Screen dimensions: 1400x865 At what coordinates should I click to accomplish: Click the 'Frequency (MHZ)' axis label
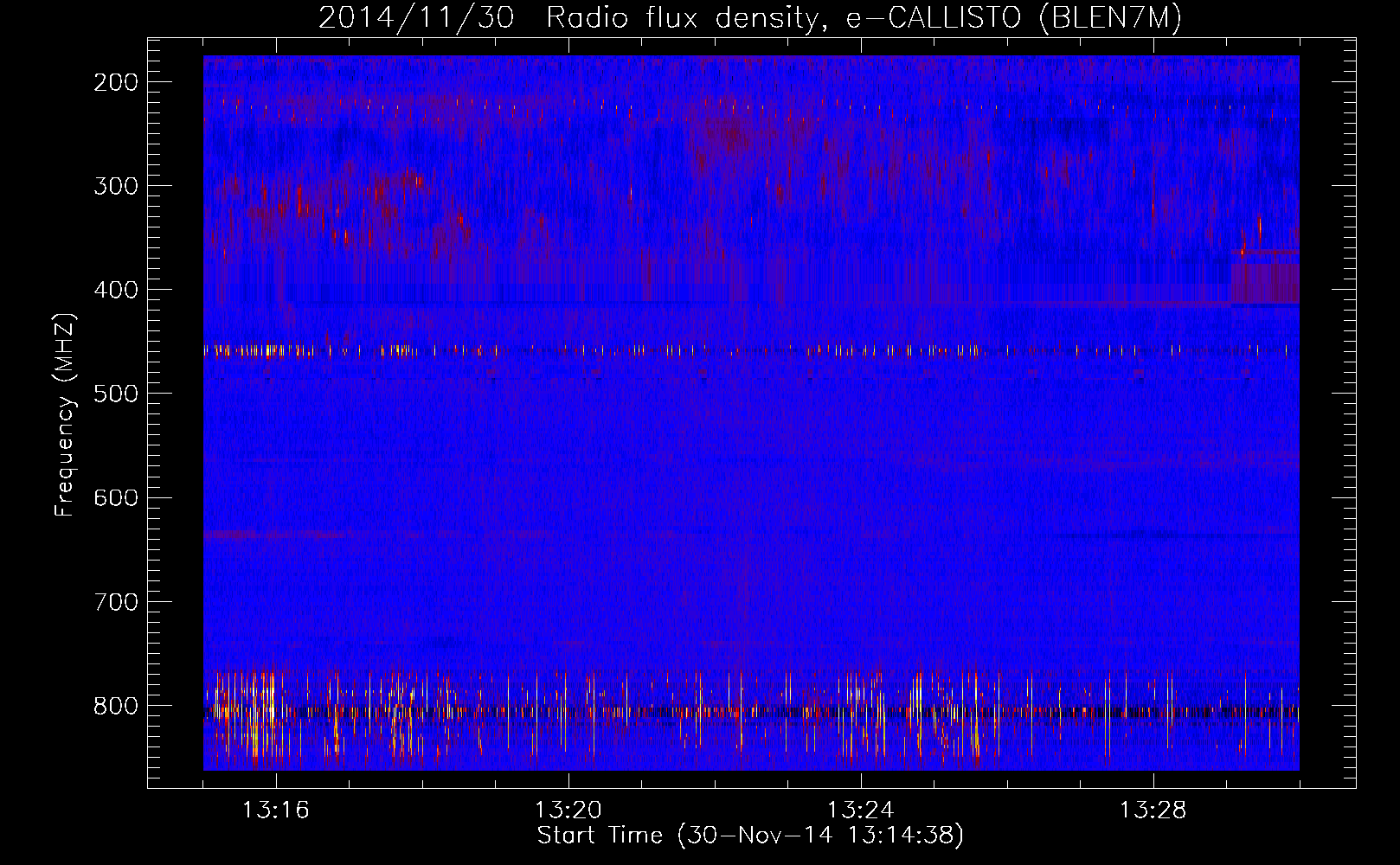click(65, 414)
